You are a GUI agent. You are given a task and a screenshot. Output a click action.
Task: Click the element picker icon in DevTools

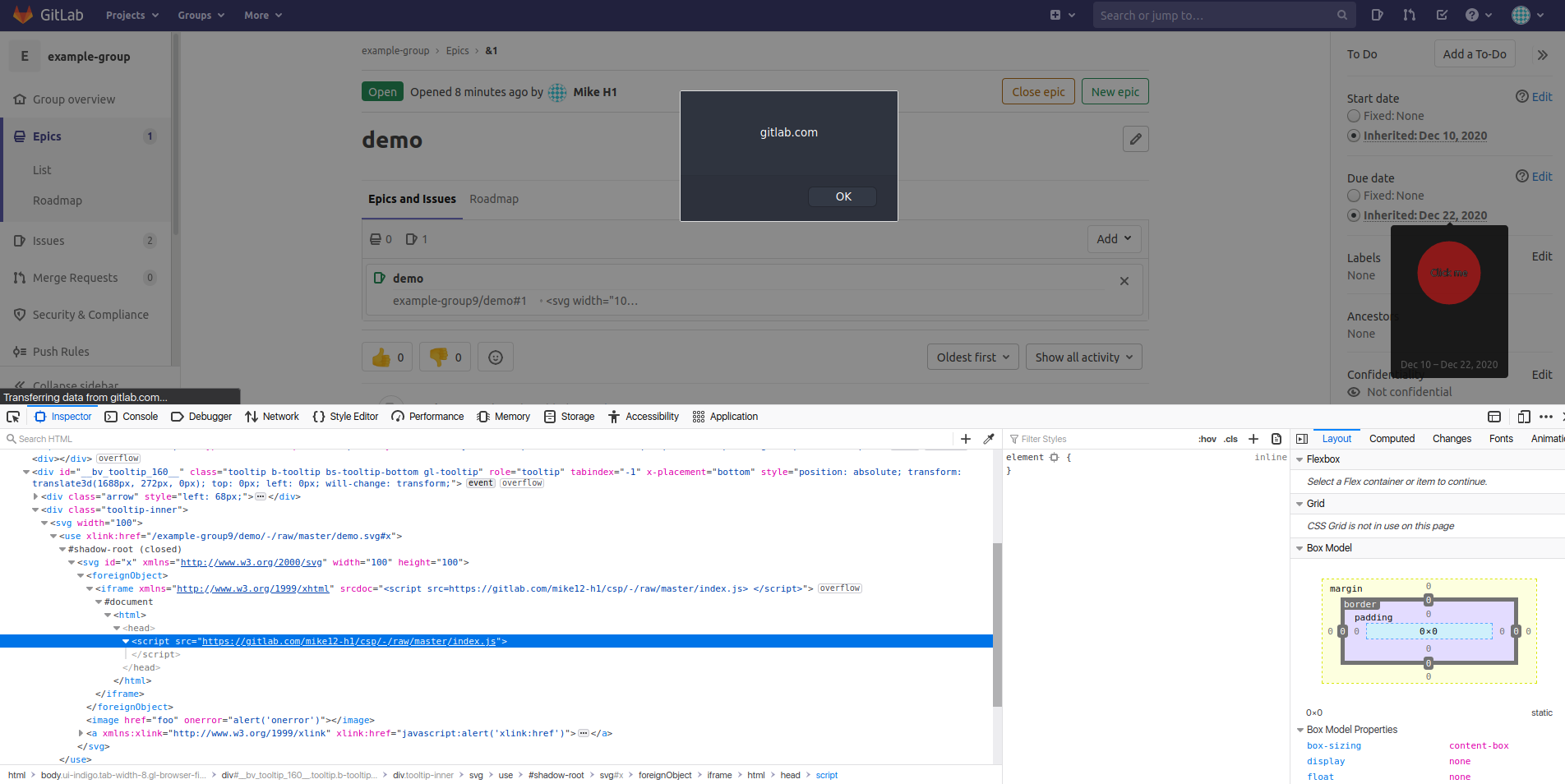pos(13,417)
